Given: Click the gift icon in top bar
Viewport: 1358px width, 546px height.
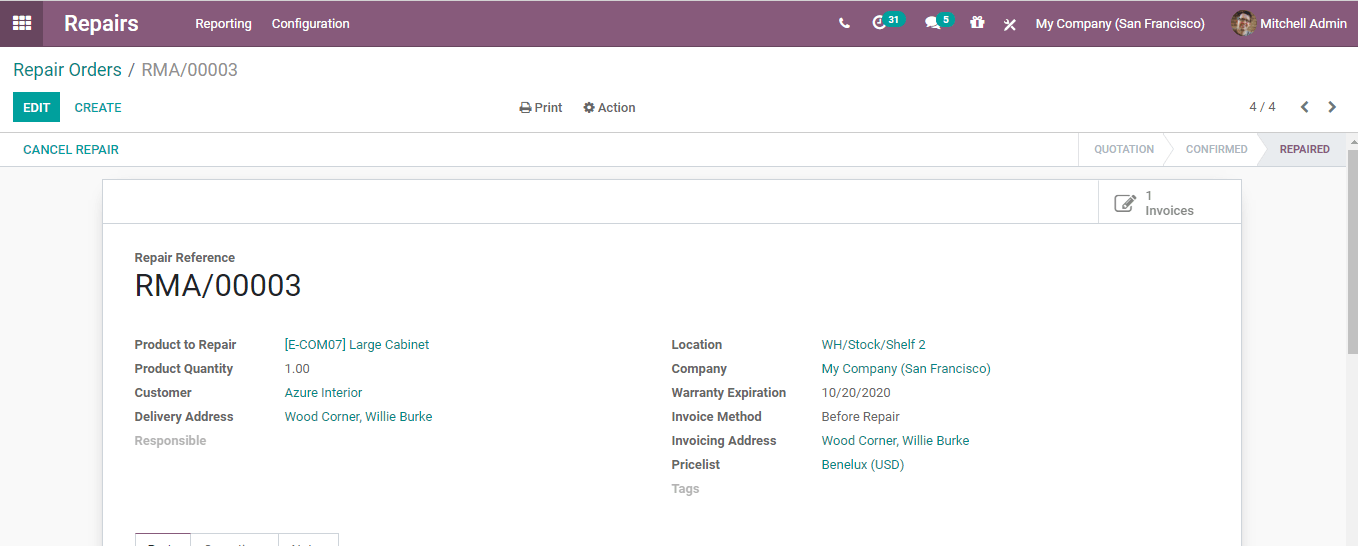Looking at the screenshot, I should [x=977, y=22].
